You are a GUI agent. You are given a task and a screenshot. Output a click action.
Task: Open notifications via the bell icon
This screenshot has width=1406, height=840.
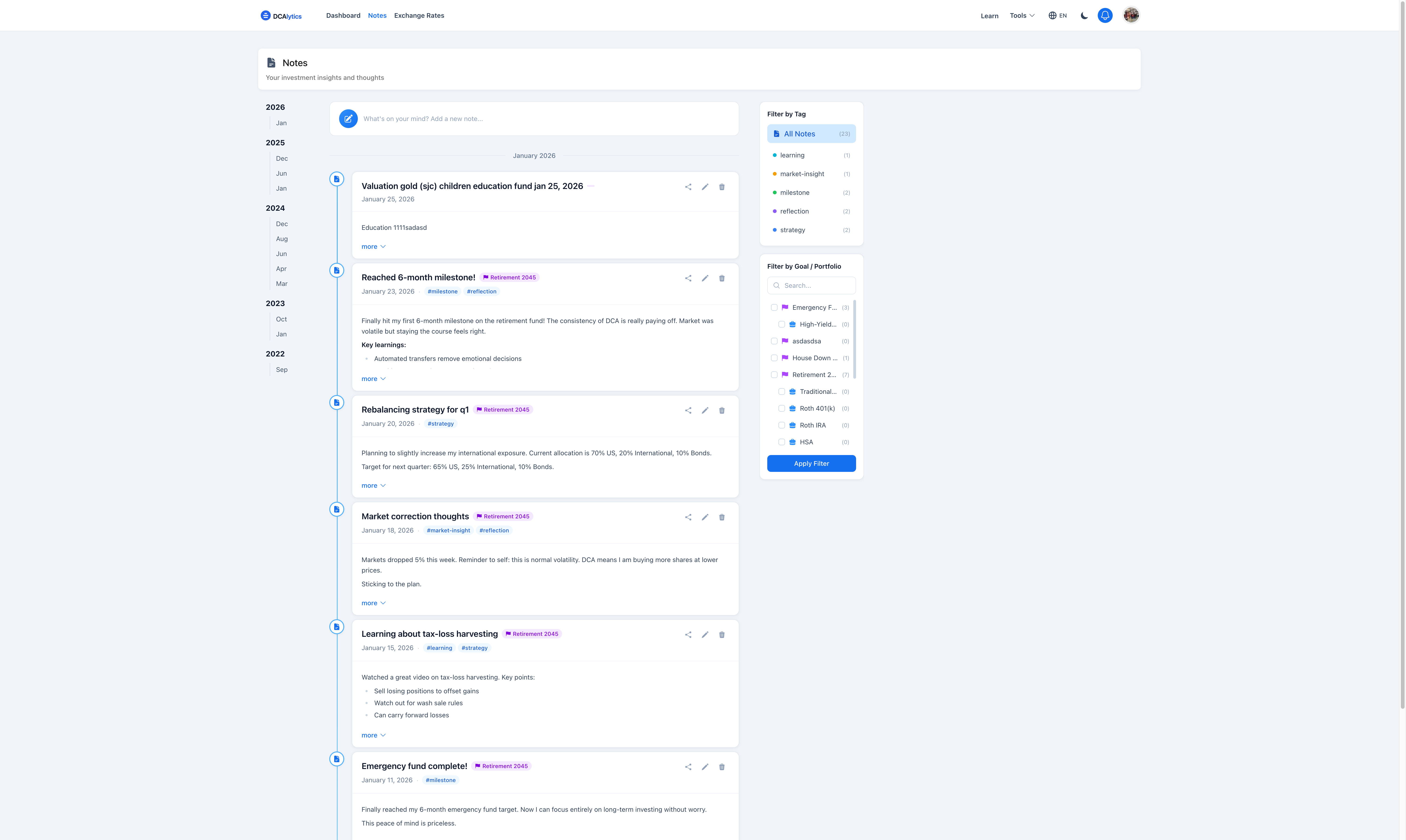(x=1105, y=15)
